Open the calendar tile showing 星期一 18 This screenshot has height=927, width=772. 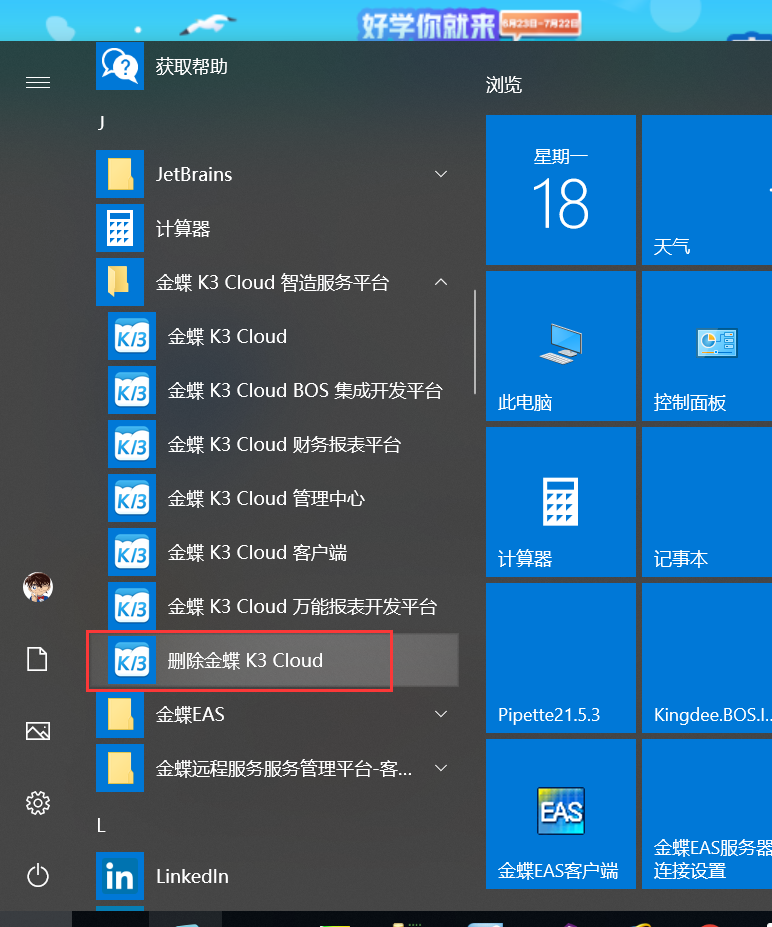point(561,190)
